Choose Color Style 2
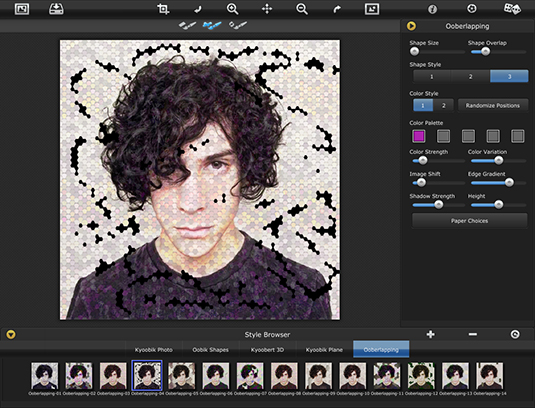The image size is (535, 408). [x=444, y=105]
